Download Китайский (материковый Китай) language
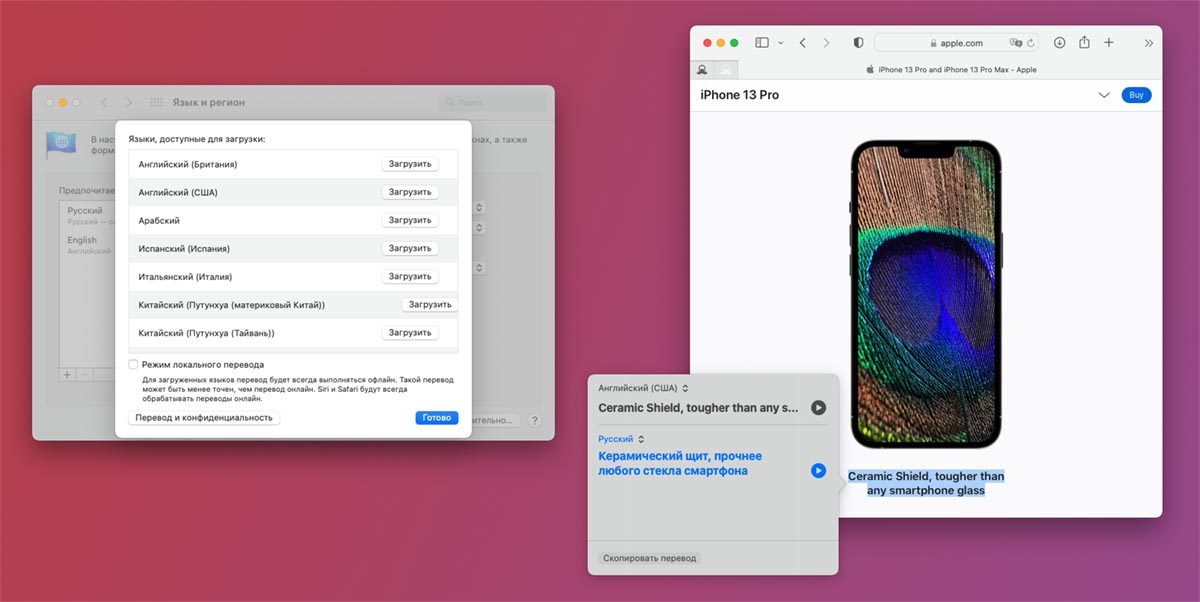Image resolution: width=1200 pixels, height=602 pixels. 429,304
